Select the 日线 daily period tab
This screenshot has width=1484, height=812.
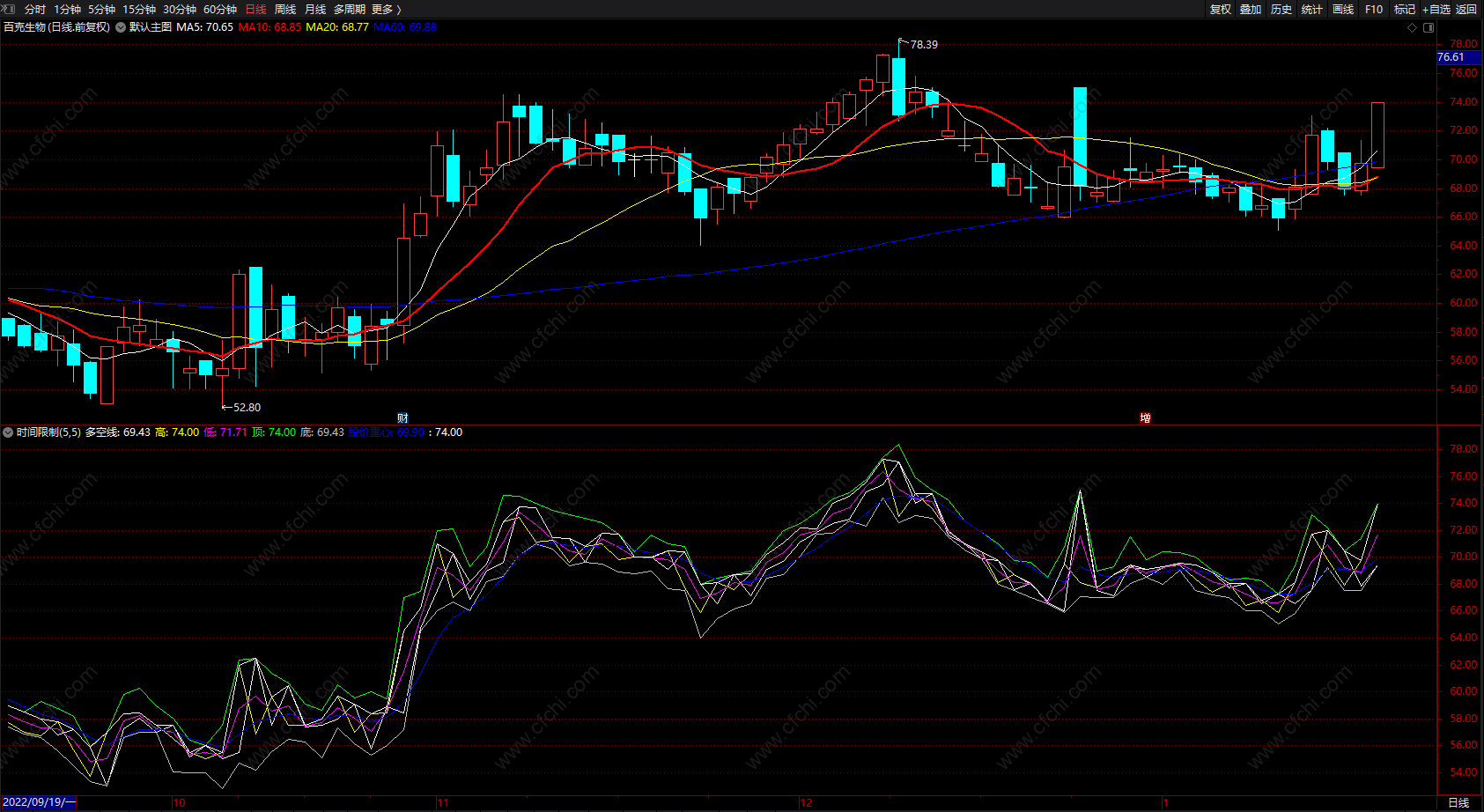[255, 9]
